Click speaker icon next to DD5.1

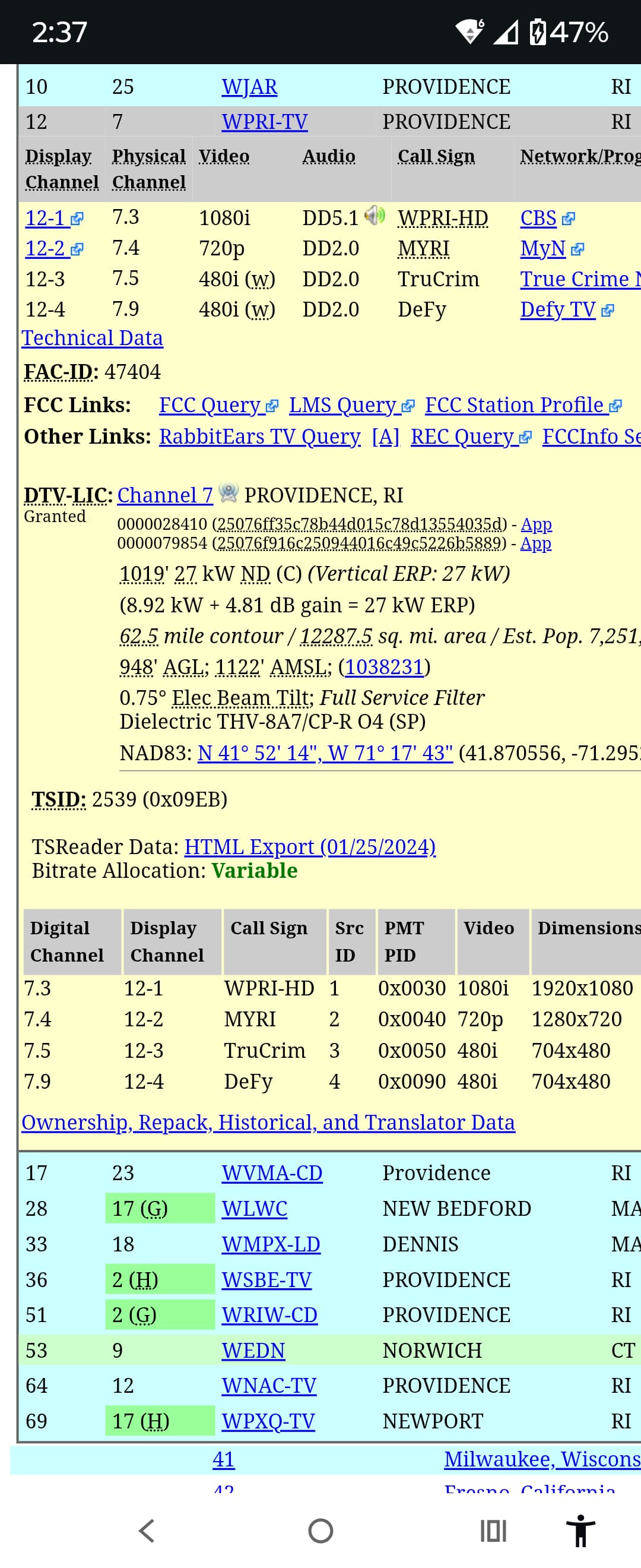[x=375, y=215]
